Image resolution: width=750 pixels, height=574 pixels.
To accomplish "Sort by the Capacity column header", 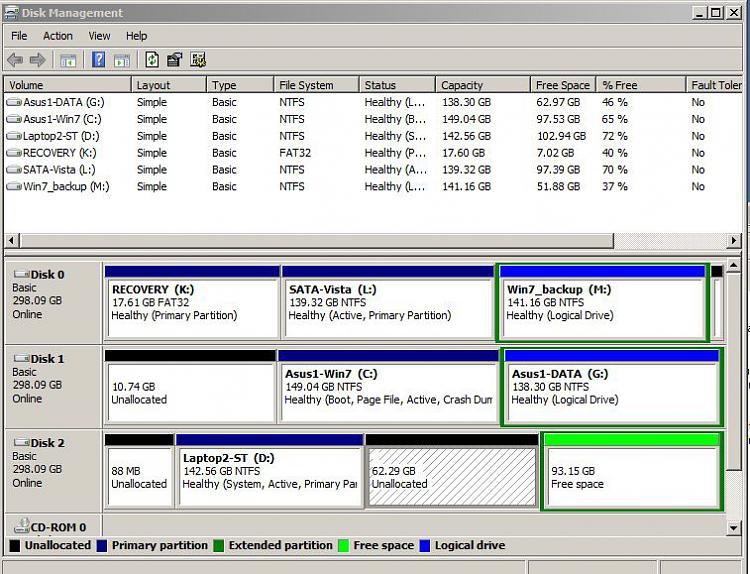I will point(483,85).
